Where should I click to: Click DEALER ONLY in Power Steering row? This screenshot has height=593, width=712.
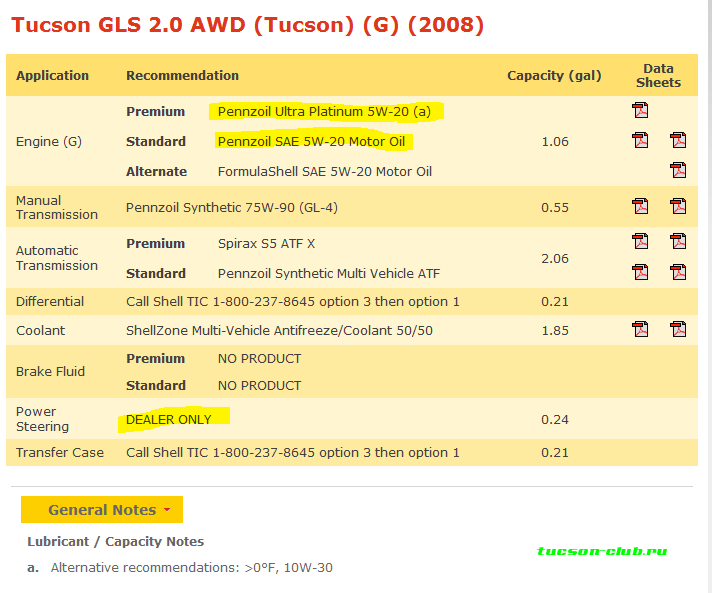coord(168,420)
